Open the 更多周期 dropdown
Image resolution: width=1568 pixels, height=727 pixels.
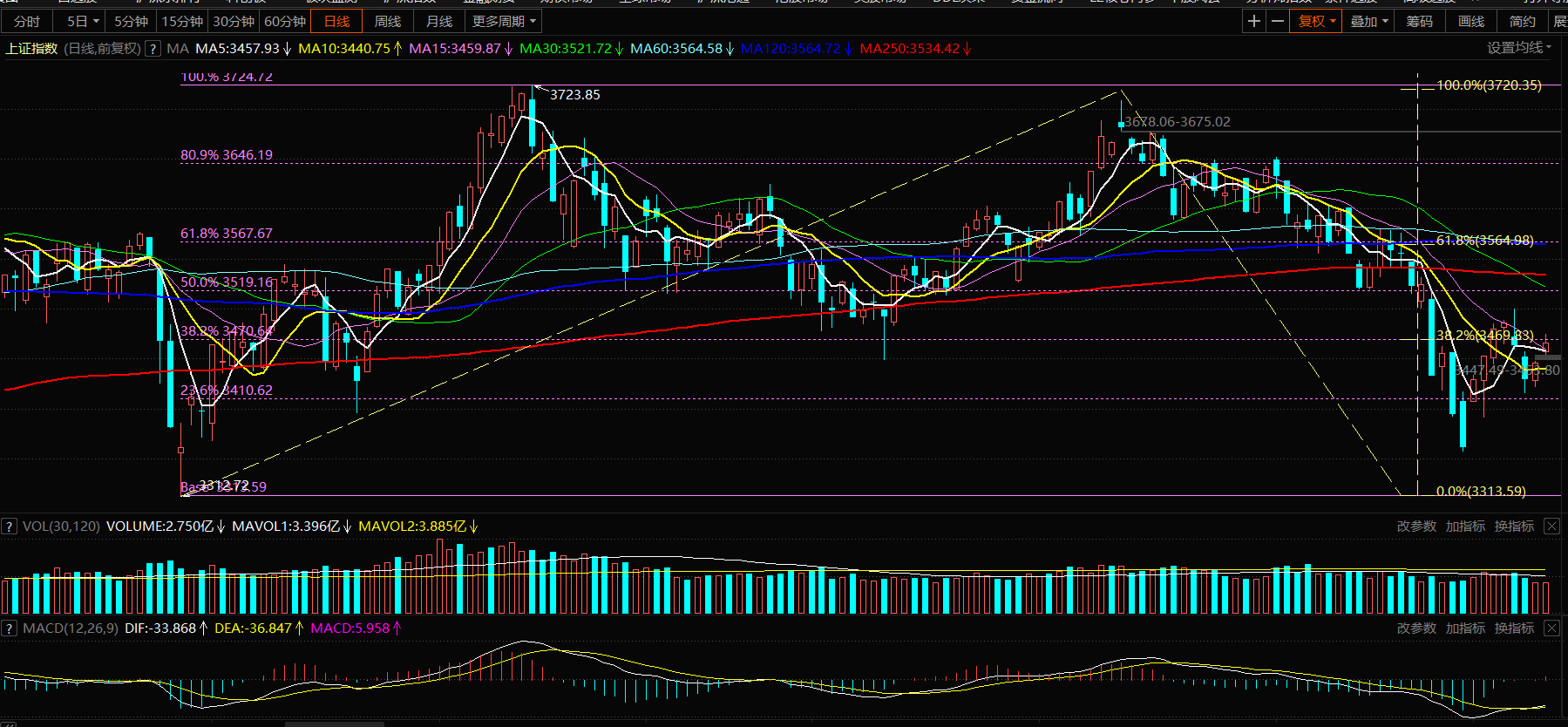click(504, 21)
